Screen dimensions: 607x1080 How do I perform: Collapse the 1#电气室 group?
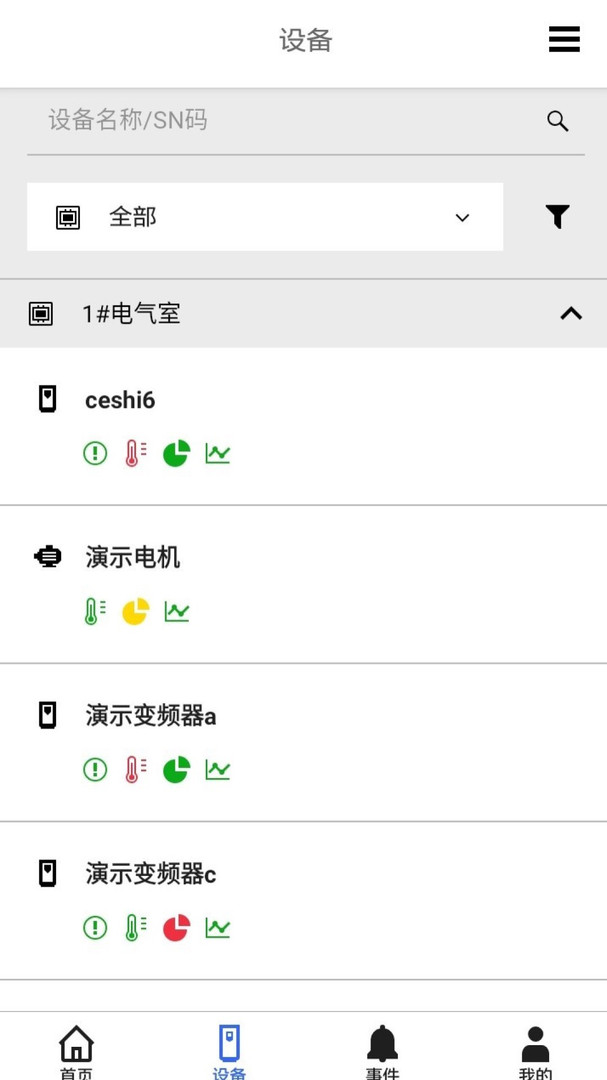tap(570, 313)
